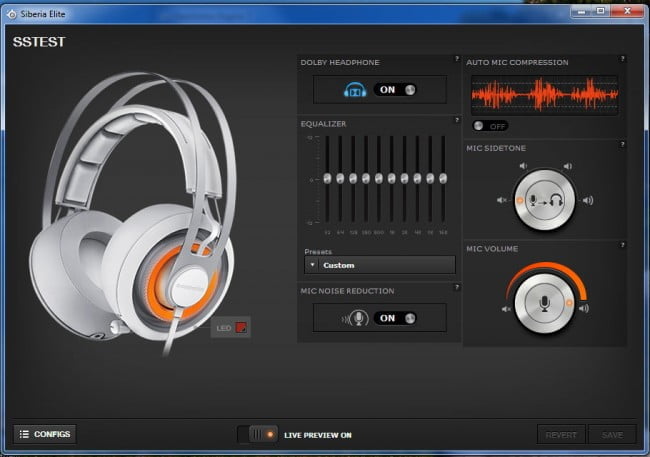
Task: Click the AUTO MIC COMPRESSION heading
Action: coord(517,63)
